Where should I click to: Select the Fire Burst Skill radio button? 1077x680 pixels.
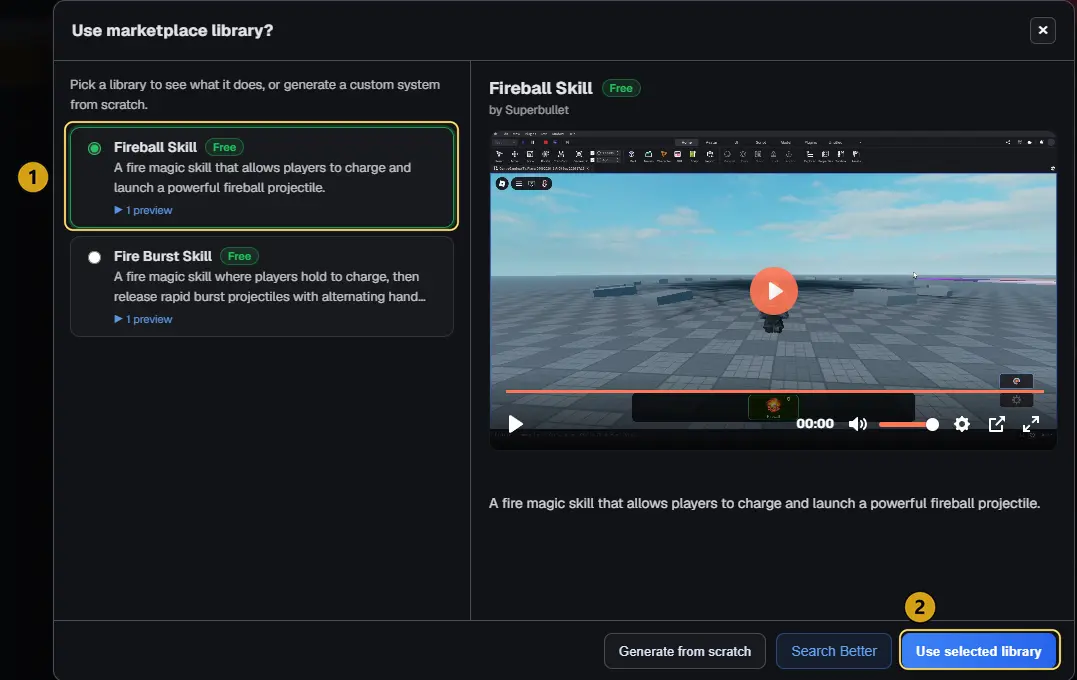(94, 258)
